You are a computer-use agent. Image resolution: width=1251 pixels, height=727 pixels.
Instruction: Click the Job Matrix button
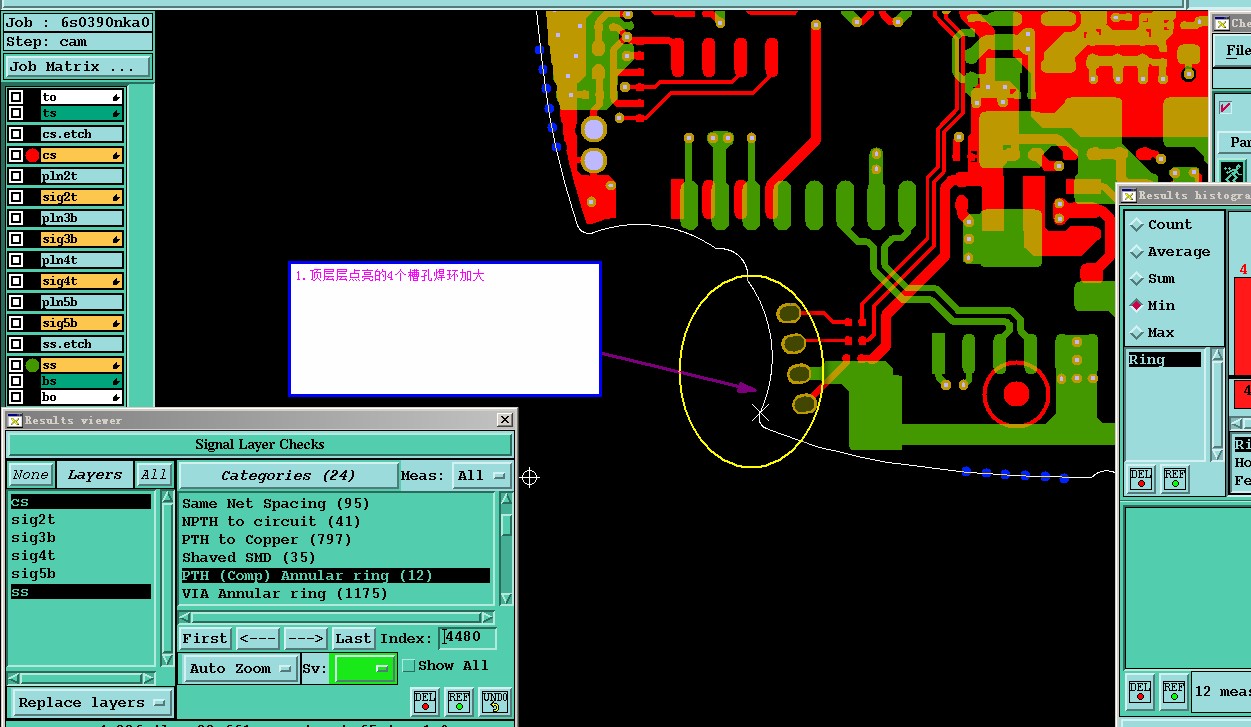pos(78,67)
